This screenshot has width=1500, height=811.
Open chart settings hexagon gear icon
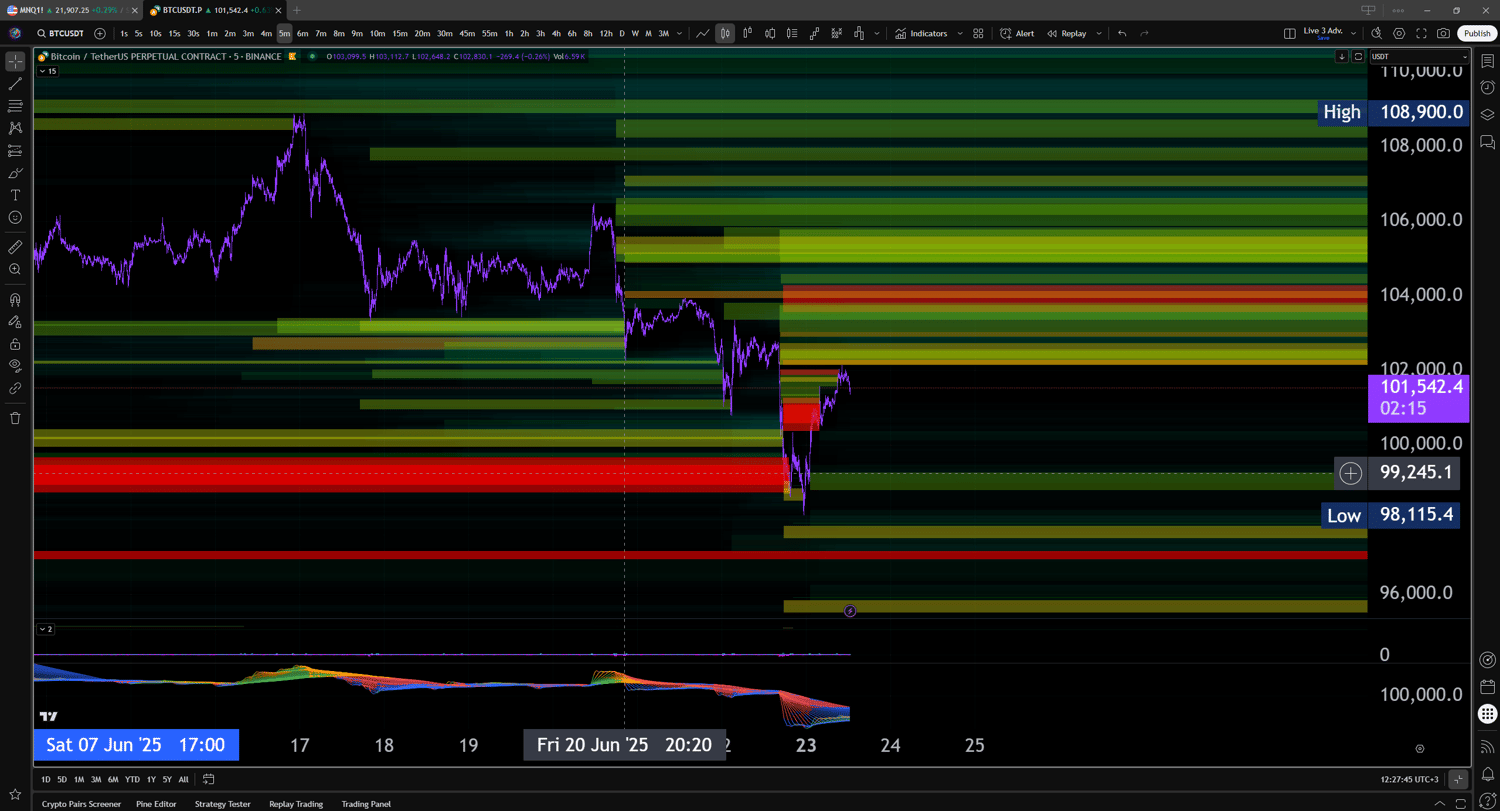coord(1399,33)
